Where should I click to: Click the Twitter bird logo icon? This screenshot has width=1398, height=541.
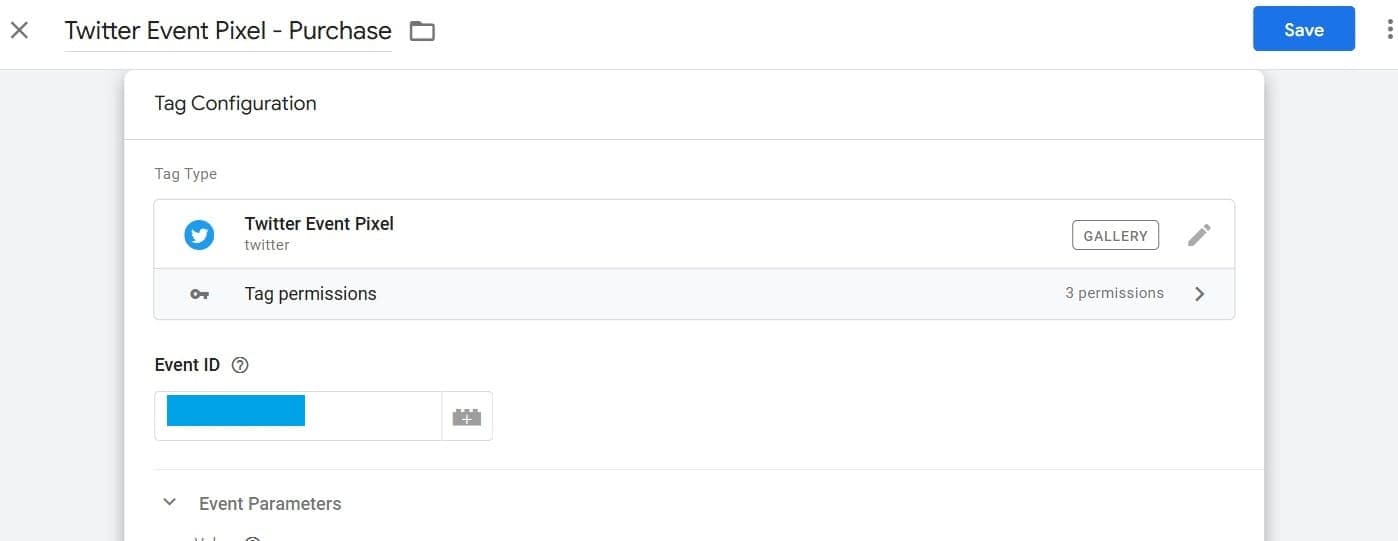pyautogui.click(x=199, y=235)
